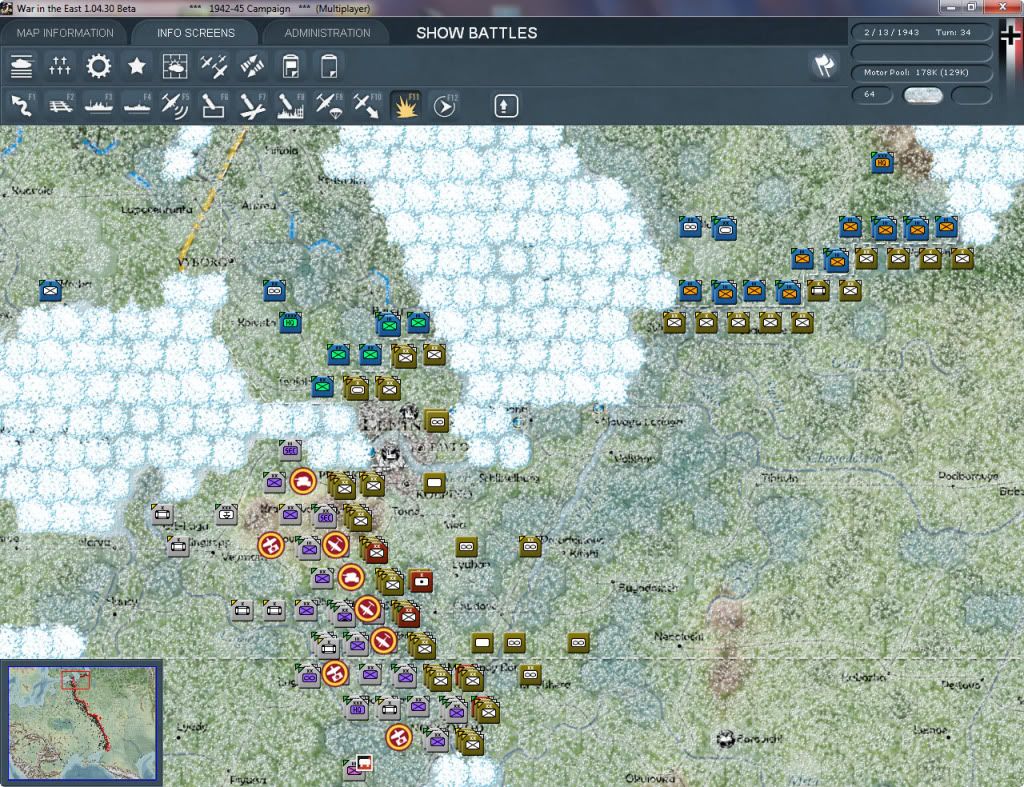This screenshot has height=787, width=1024.
Task: Click the speech bubble marker near Plyussa
Action: 364,762
